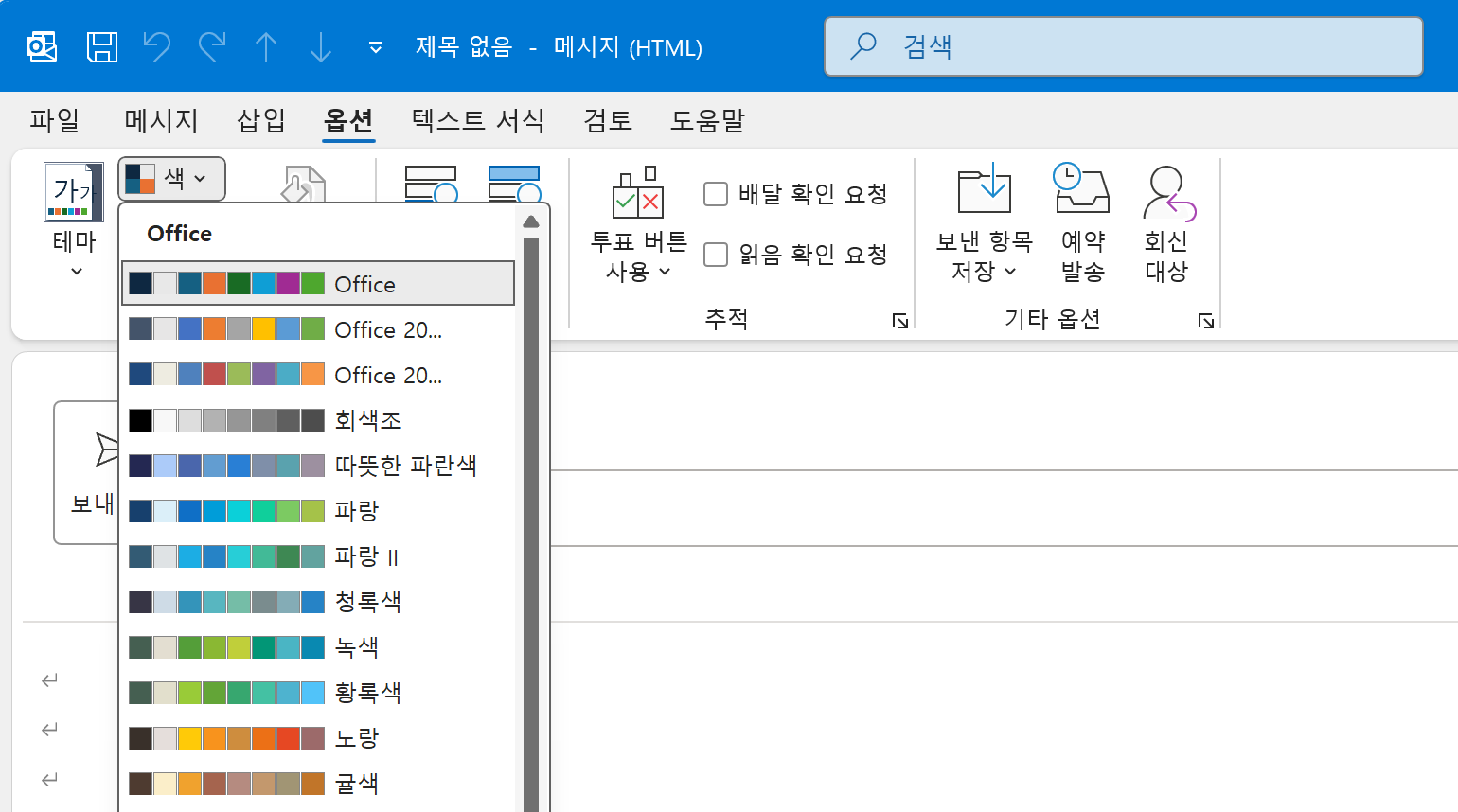The height and width of the screenshot is (812, 1458).
Task: Enable 배달 확인 요청 checkbox
Action: pyautogui.click(x=716, y=194)
